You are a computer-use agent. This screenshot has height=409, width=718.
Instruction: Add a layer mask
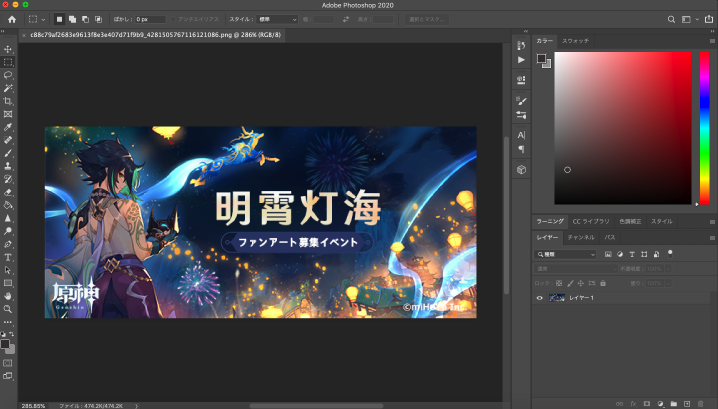[647, 404]
